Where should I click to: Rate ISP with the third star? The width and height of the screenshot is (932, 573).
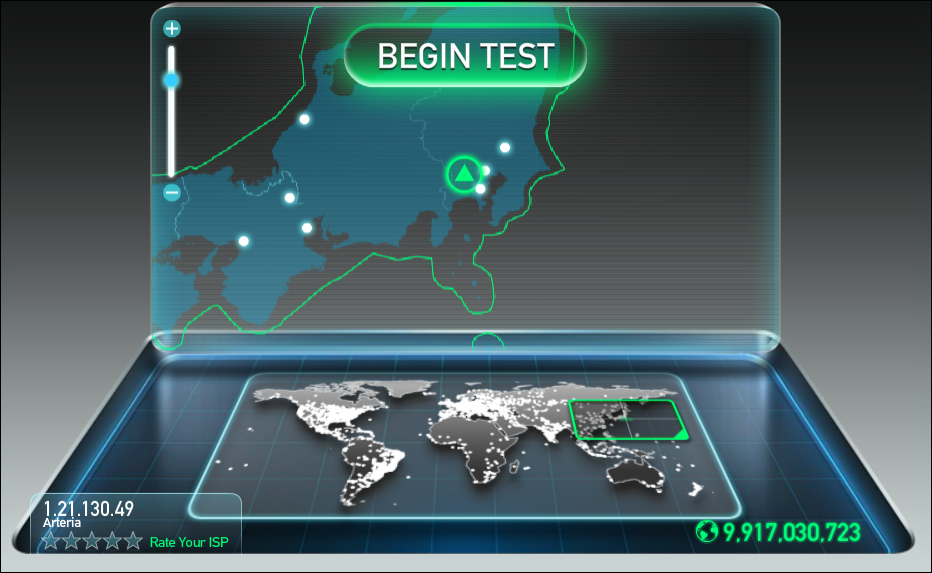[x=92, y=541]
